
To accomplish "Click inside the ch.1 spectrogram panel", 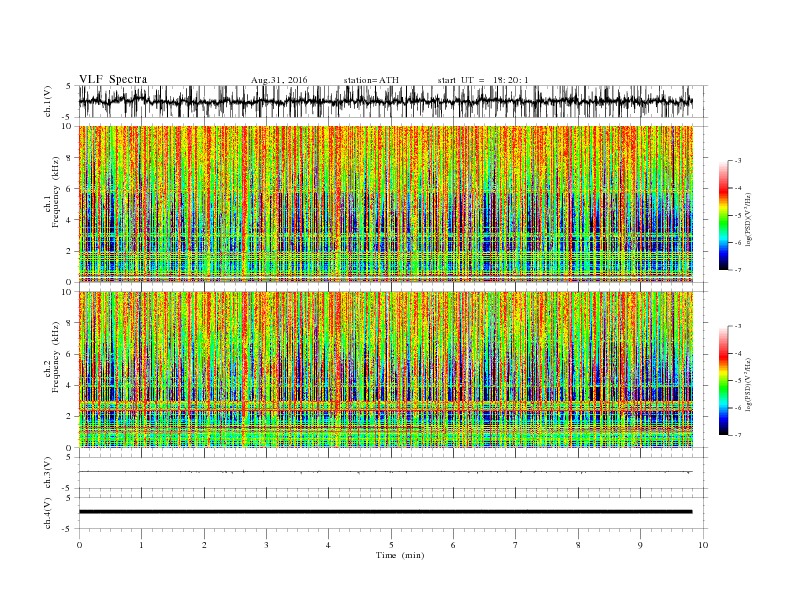I will [x=385, y=204].
